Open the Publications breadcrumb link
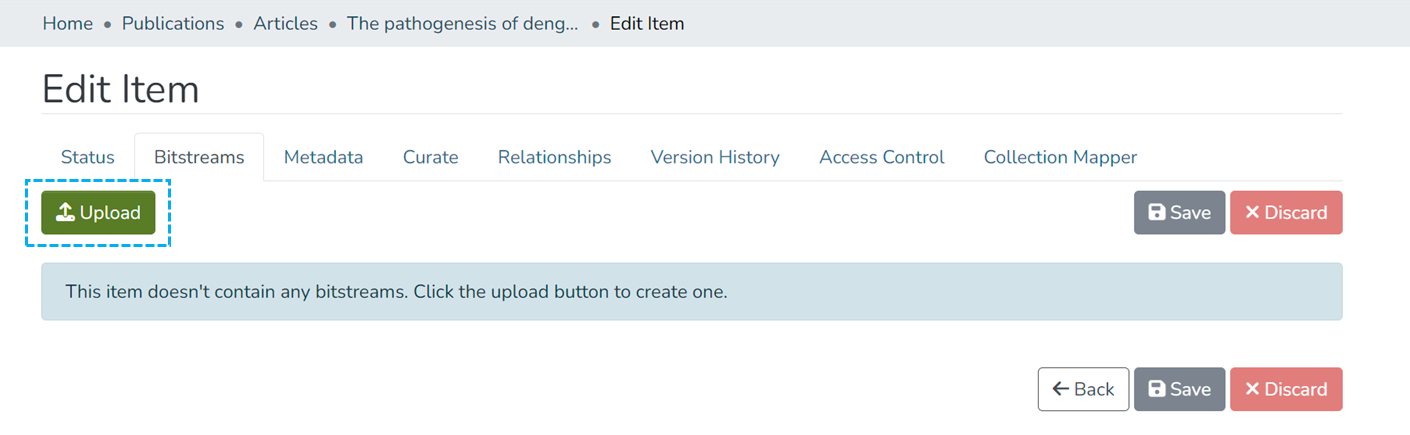The height and width of the screenshot is (435, 1410). pyautogui.click(x=173, y=23)
